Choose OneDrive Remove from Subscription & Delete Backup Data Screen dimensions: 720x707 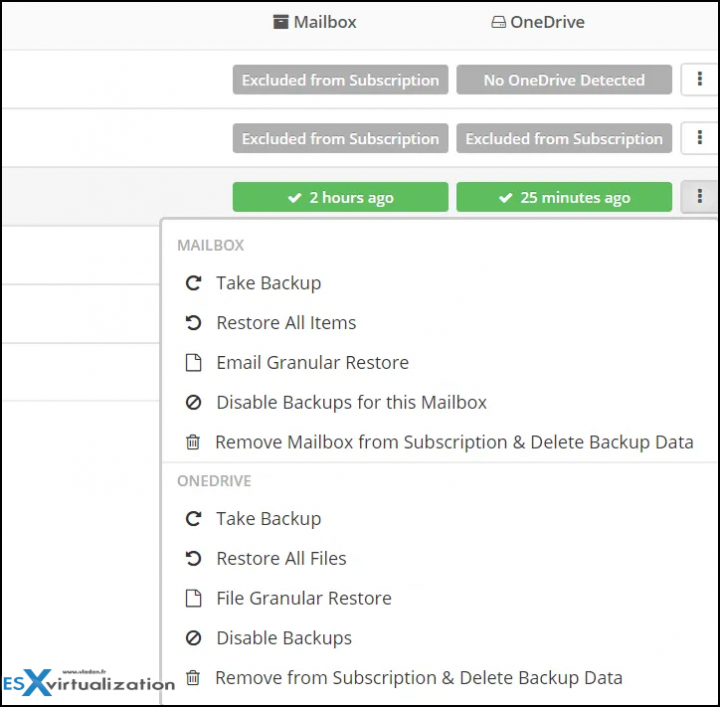point(419,678)
